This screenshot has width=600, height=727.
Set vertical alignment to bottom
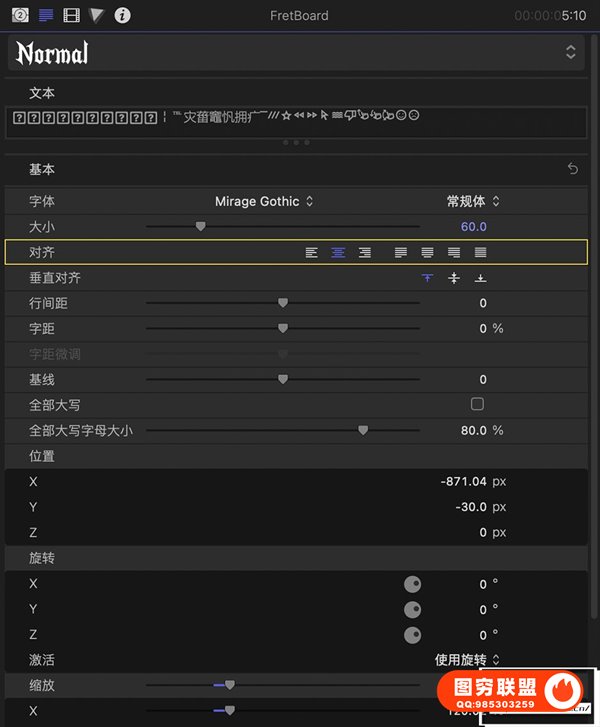[480, 278]
